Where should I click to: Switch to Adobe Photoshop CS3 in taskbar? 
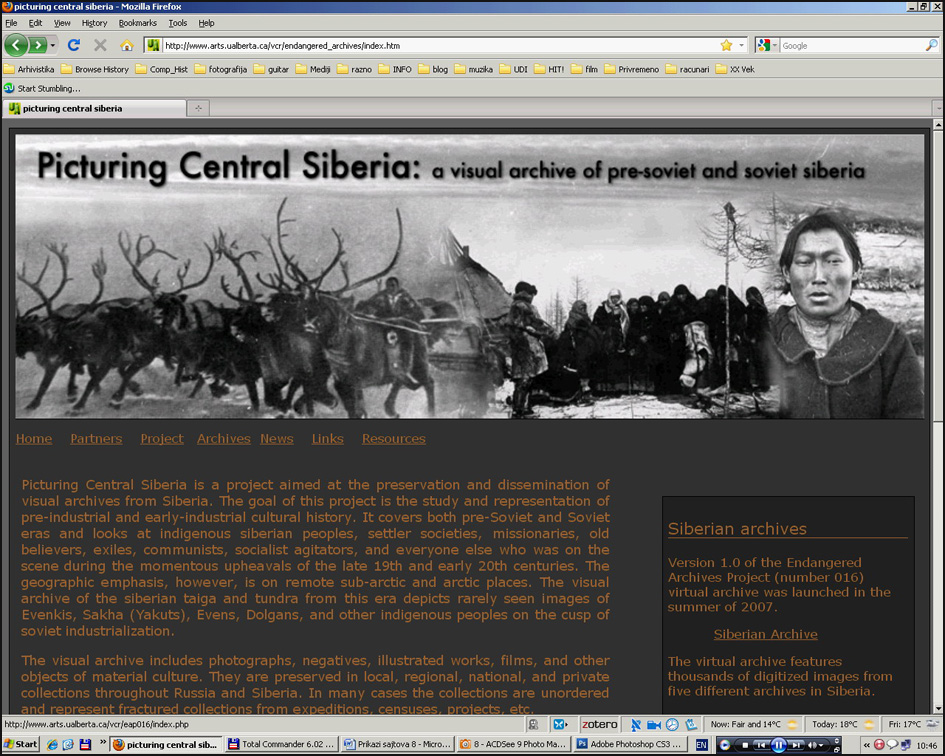click(628, 744)
